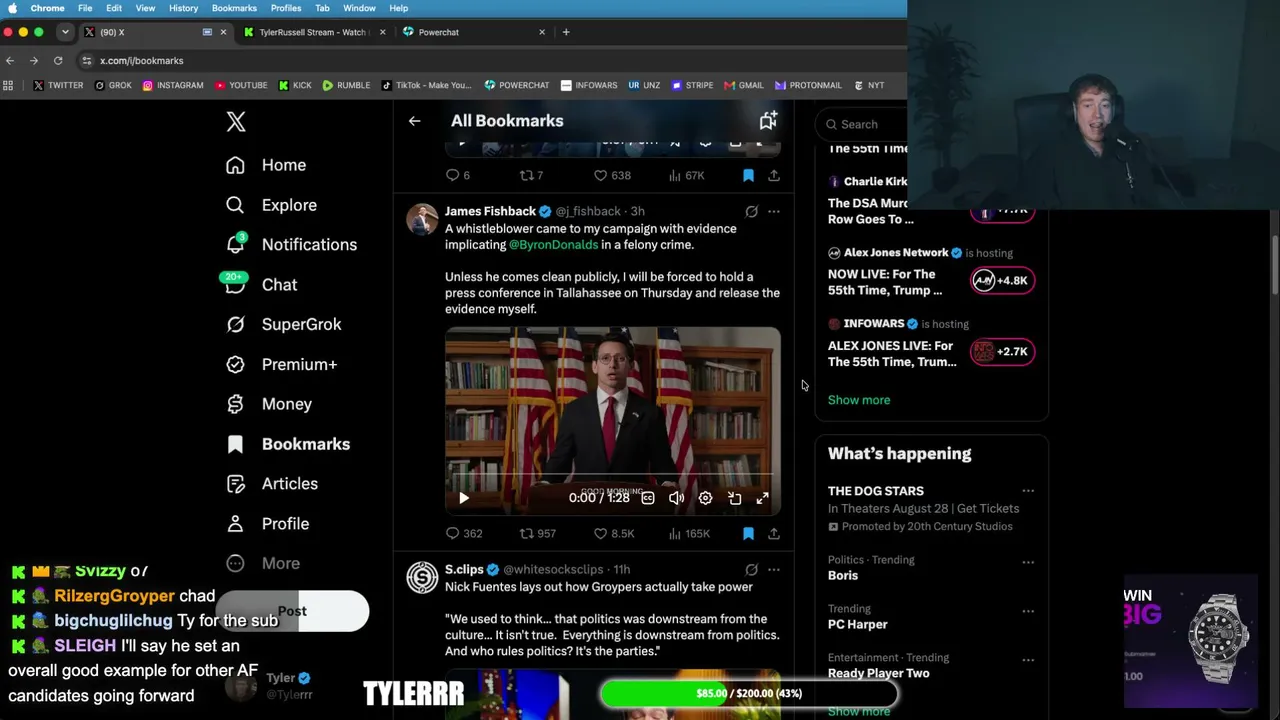The image size is (1280, 720).
Task: Reload the page in Chrome
Action: [x=58, y=61]
